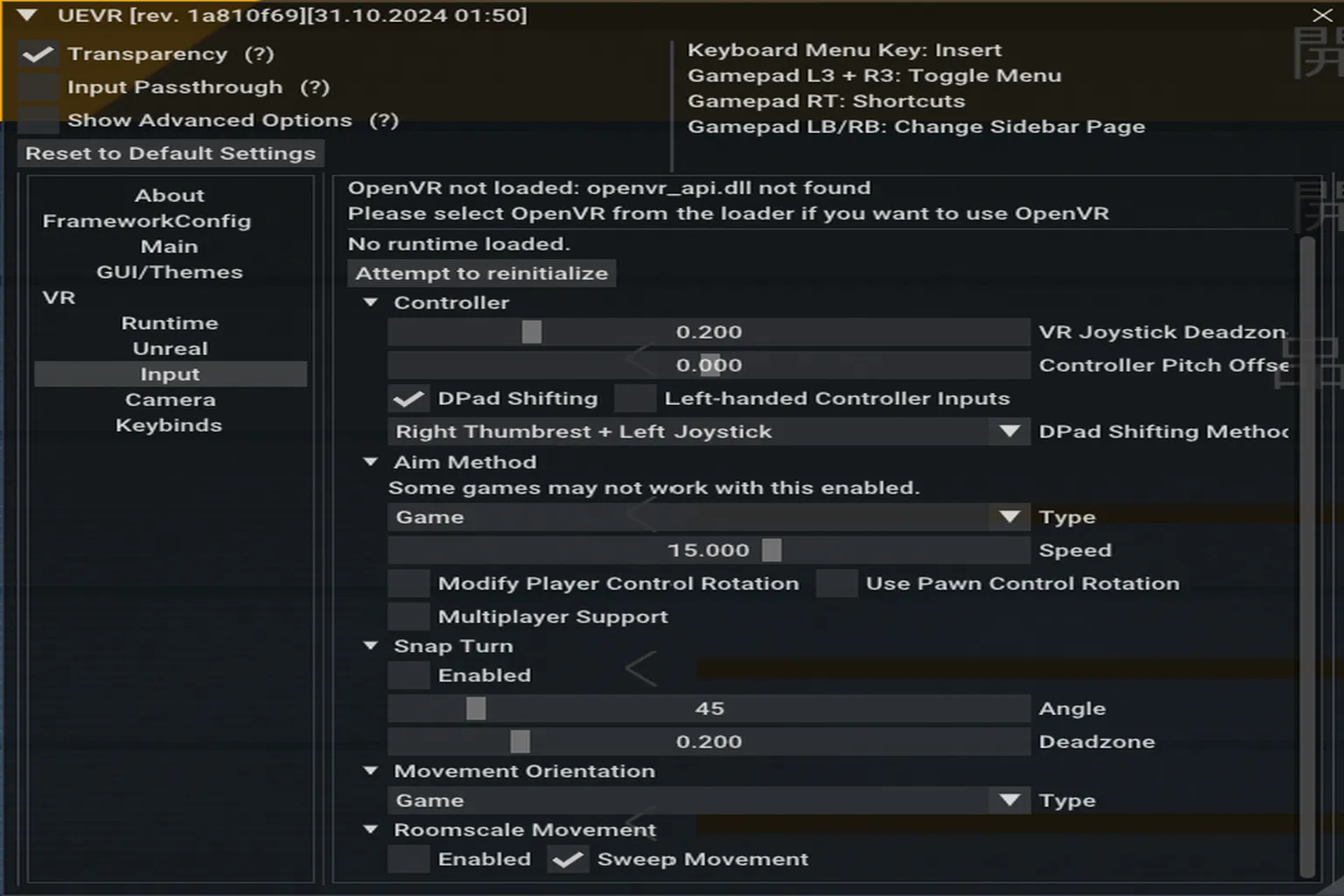Open the Camera sidebar page
Image resolution: width=1344 pixels, height=896 pixels.
click(170, 400)
